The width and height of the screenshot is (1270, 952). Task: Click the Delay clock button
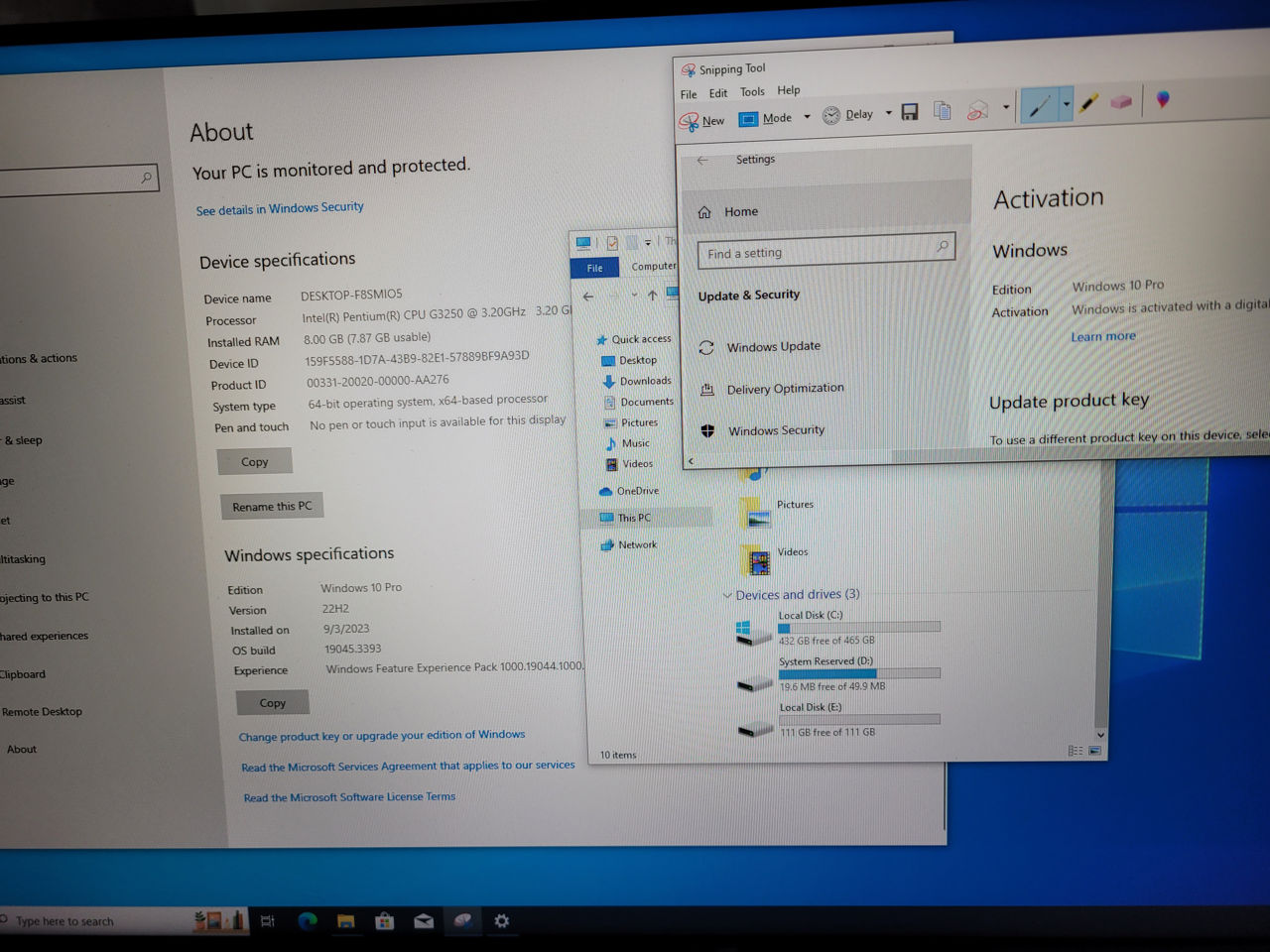848,115
